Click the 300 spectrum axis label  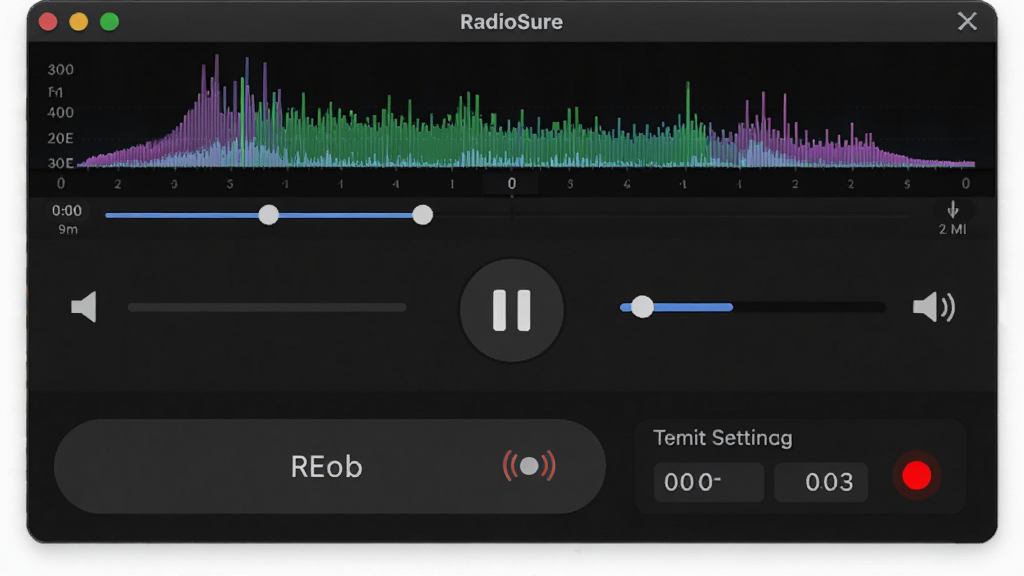[x=61, y=70]
